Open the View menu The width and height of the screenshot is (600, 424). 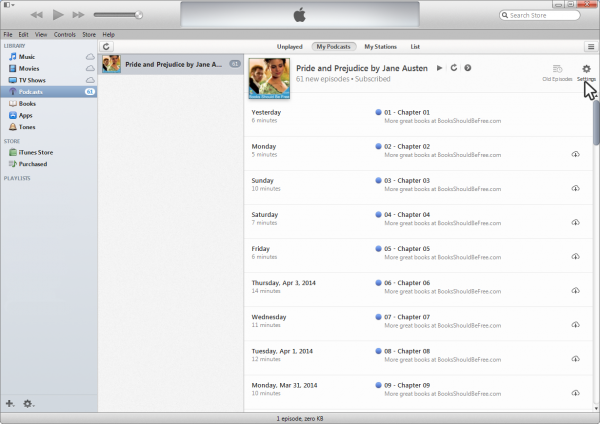(x=41, y=34)
